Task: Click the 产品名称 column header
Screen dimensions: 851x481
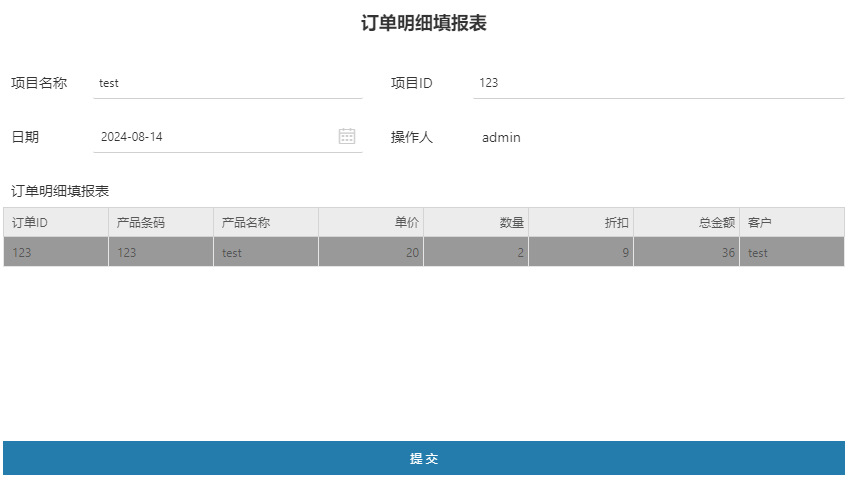Action: [x=266, y=222]
